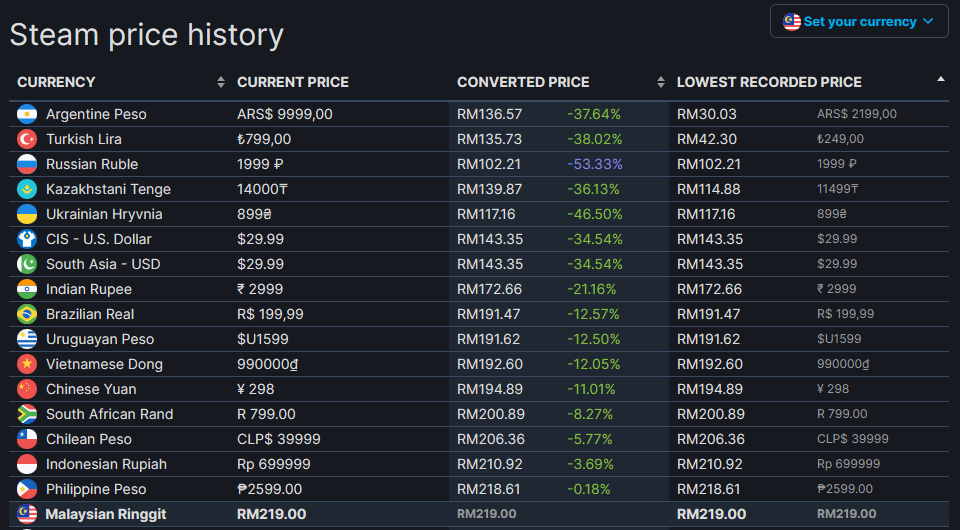Image resolution: width=960 pixels, height=530 pixels.
Task: Select the Indonesian Rupiah currency name
Action: click(x=107, y=465)
